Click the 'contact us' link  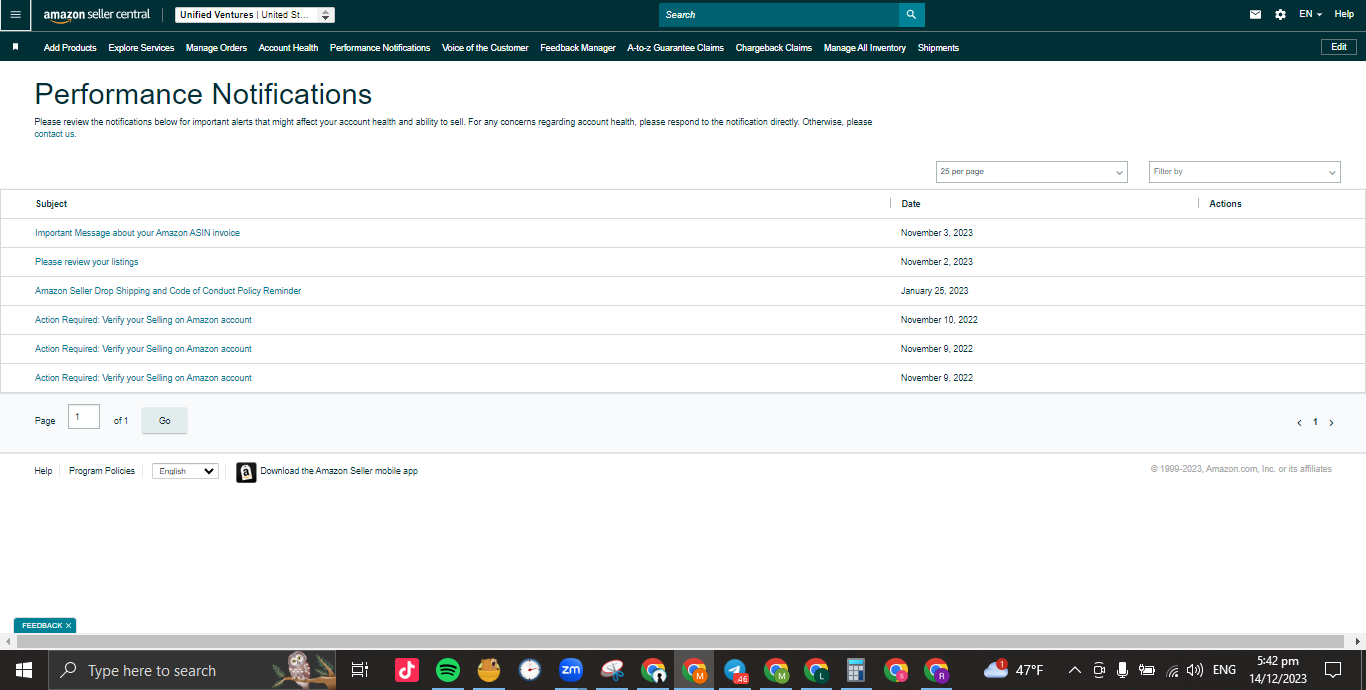pyautogui.click(x=55, y=134)
